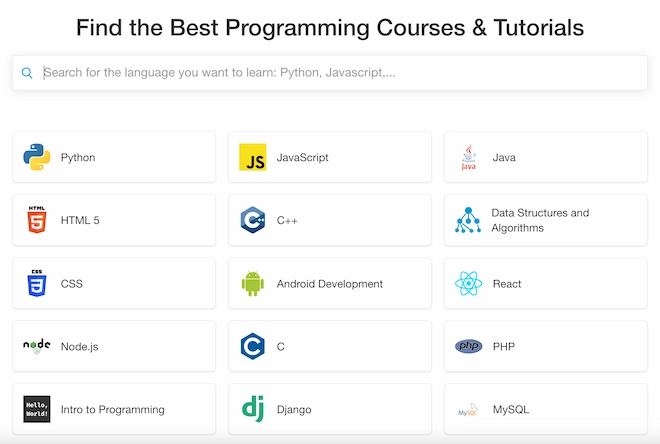660x444 pixels.
Task: Focus the language search input field
Action: click(330, 72)
